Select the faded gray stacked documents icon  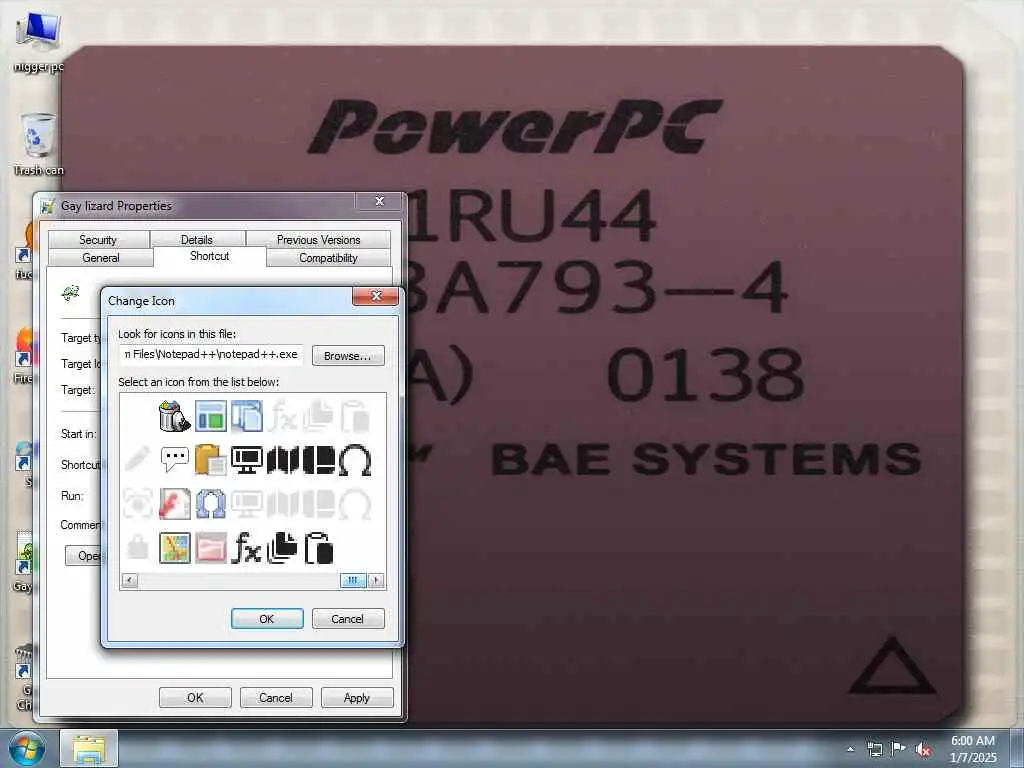click(318, 416)
